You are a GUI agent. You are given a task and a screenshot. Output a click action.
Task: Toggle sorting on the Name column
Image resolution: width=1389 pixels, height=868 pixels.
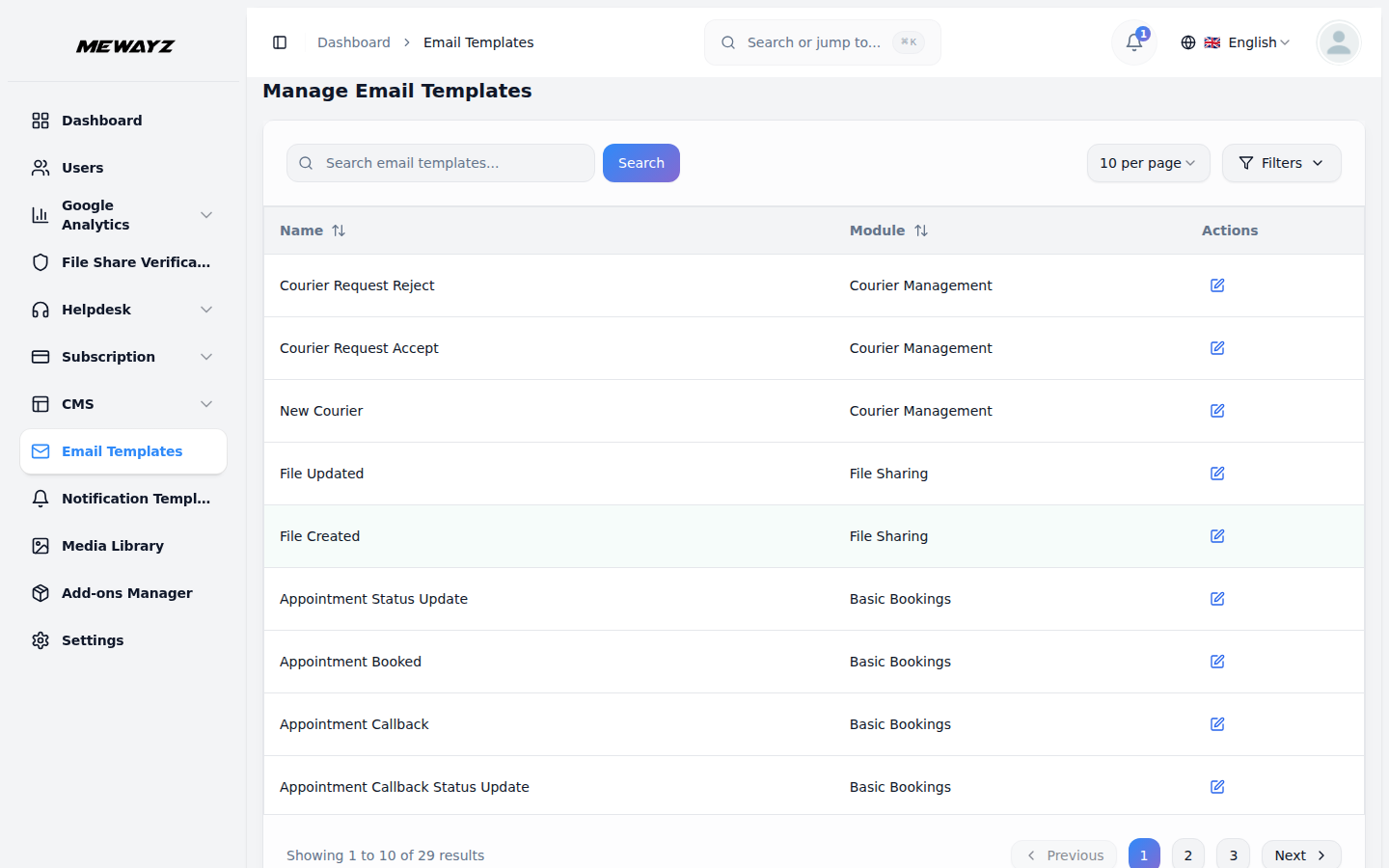338,231
